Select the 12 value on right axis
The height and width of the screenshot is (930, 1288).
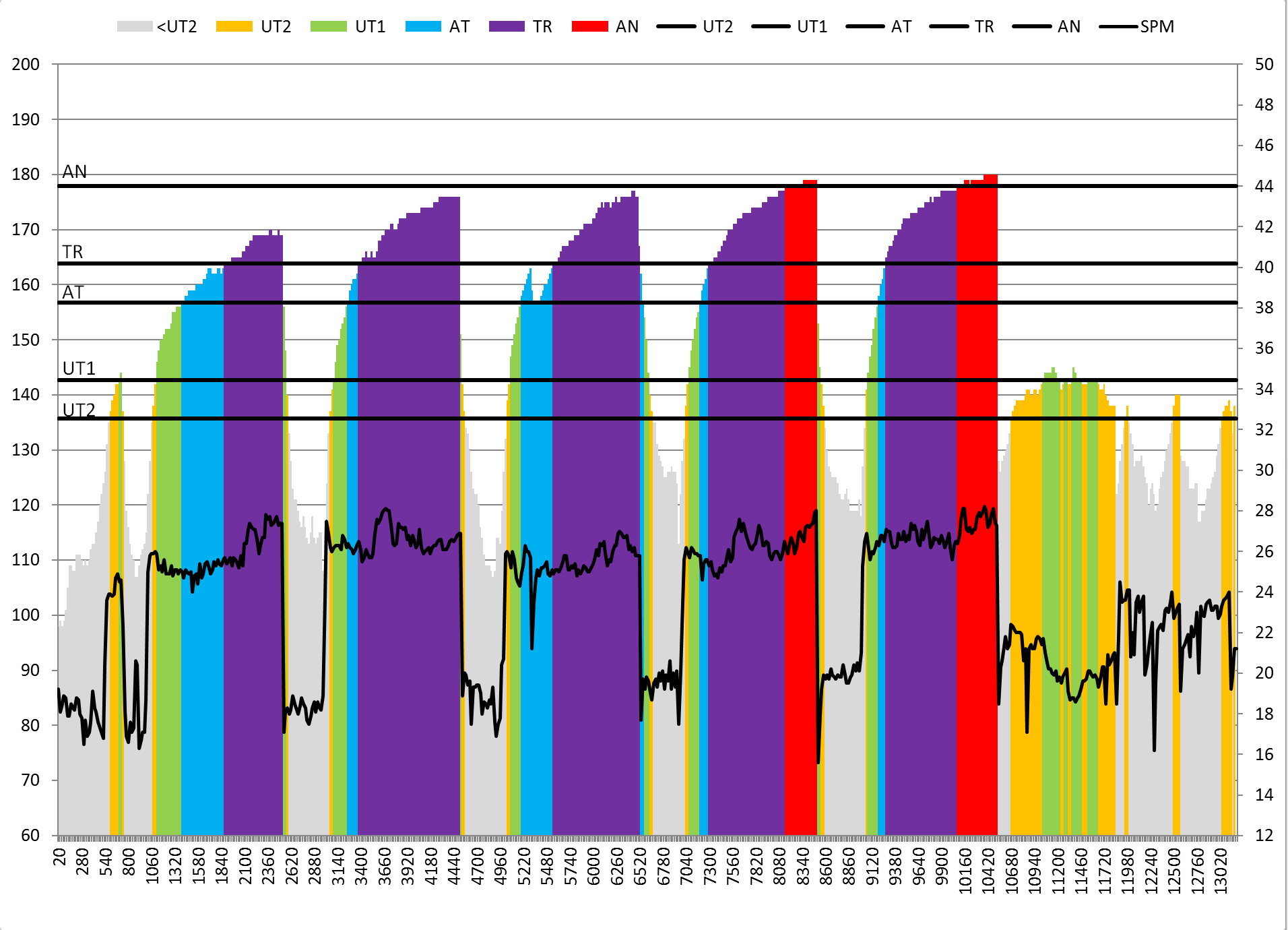pyautogui.click(x=1264, y=836)
